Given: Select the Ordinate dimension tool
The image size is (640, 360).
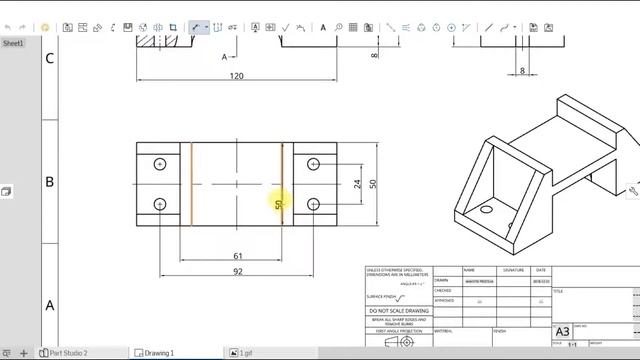Looking at the screenshot, I should click(218, 27).
